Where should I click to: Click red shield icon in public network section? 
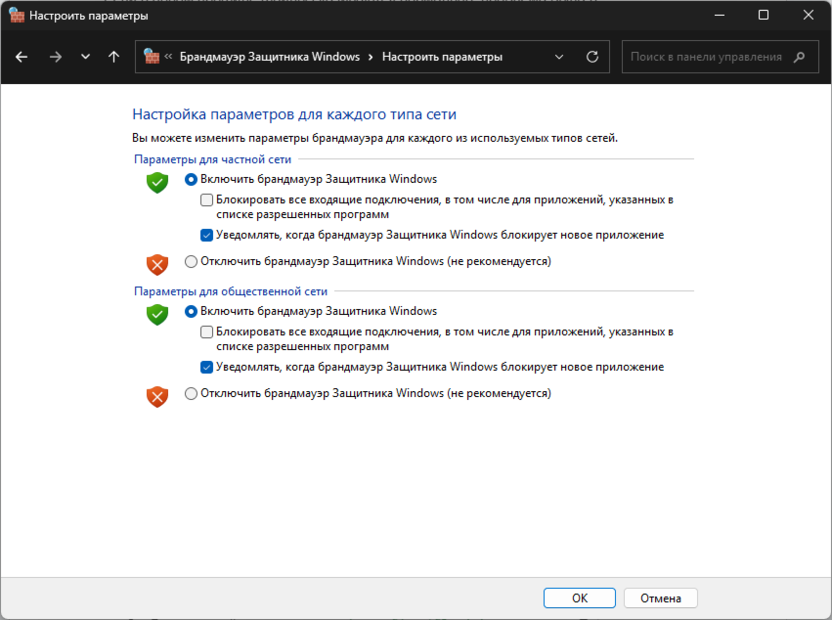[157, 397]
